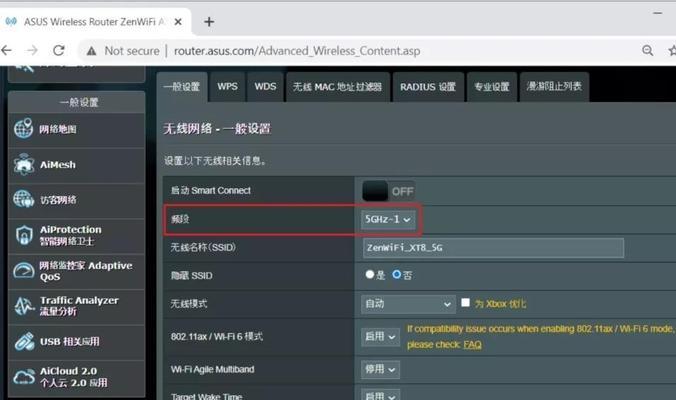Open the Traffic Analyzer icon

pyautogui.click(x=23, y=306)
